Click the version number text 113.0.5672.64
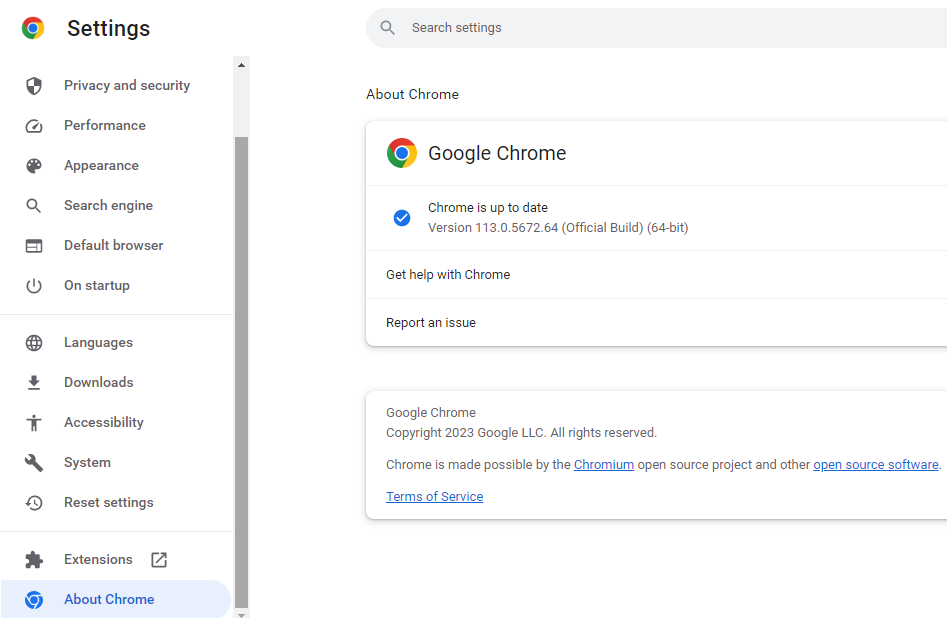The image size is (947, 618). [516, 228]
